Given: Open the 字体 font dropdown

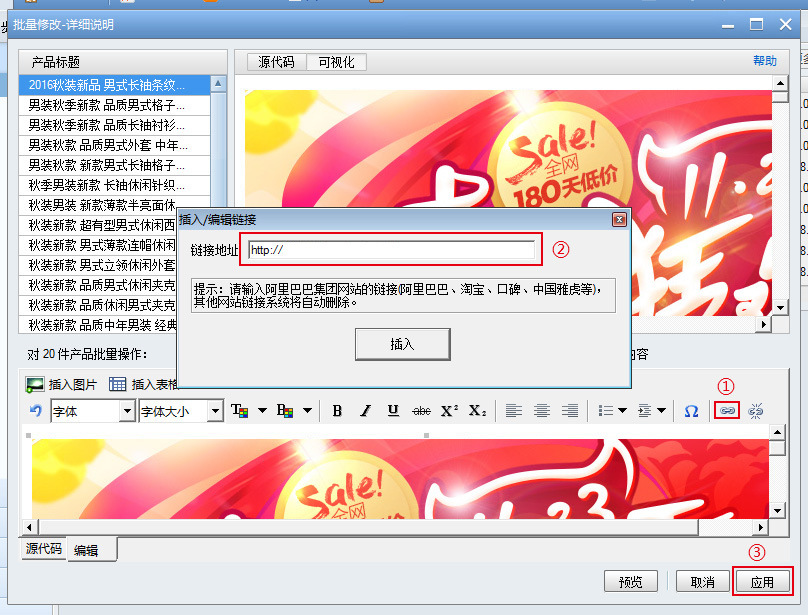Looking at the screenshot, I should 127,411.
